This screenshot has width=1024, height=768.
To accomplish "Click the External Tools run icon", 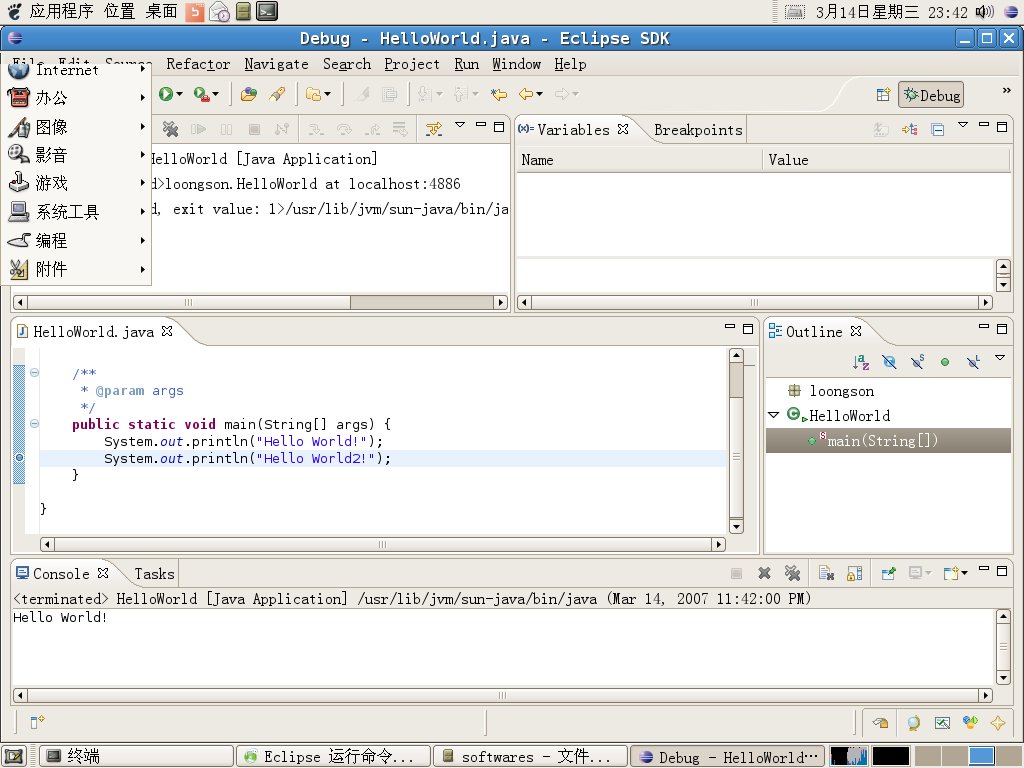I will click(x=202, y=94).
